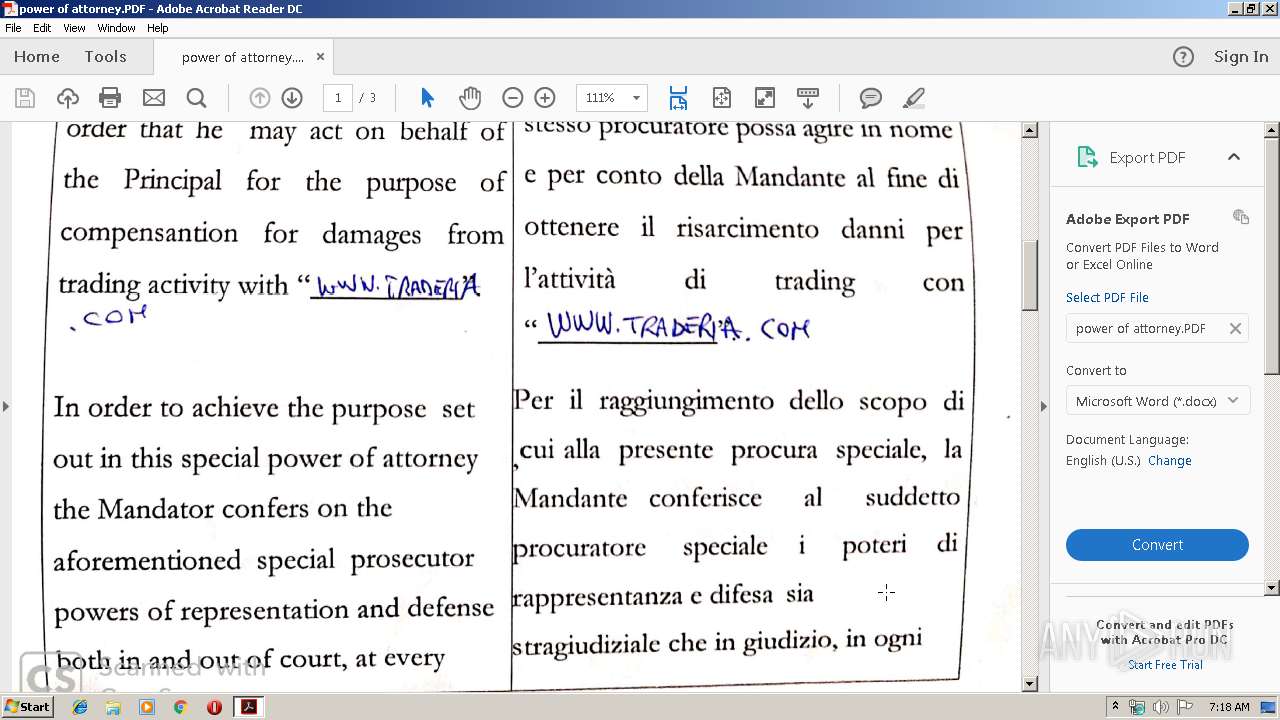The image size is (1280, 720).
Task: Open the Windows Start button
Action: pos(28,706)
